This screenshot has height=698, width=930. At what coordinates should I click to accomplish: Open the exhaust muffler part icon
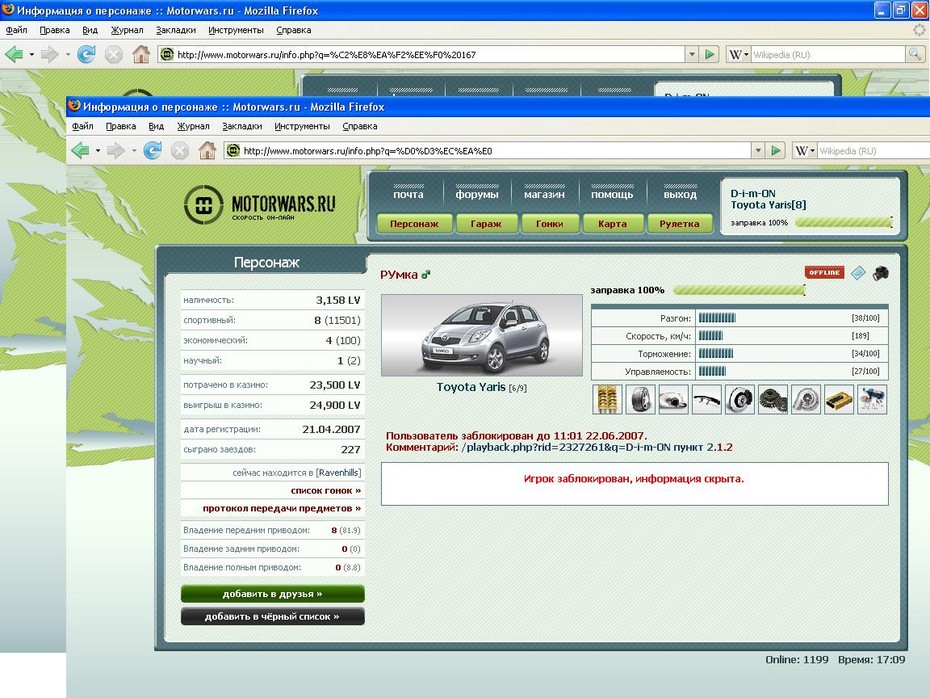point(674,399)
